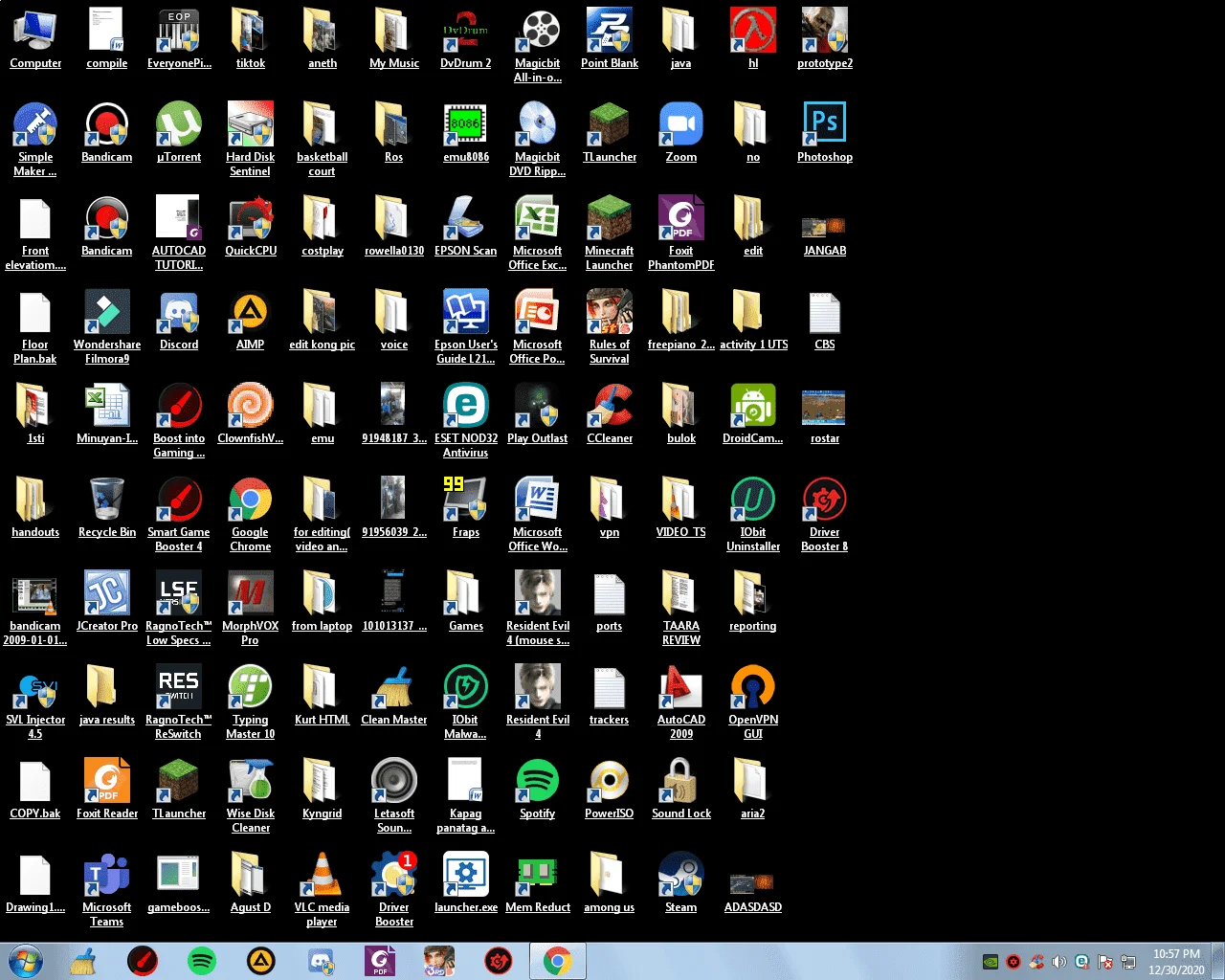Open Discord desktop shortcut
The height and width of the screenshot is (980, 1225).
pyautogui.click(x=179, y=320)
